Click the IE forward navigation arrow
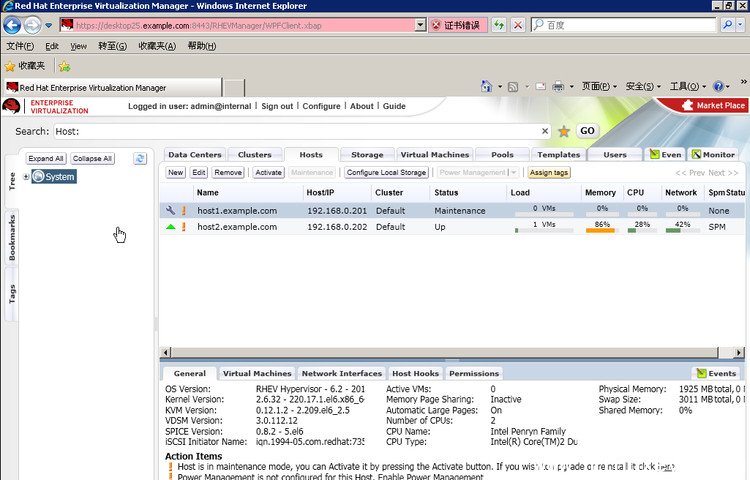Viewport: 750px width, 480px height. 32,25
